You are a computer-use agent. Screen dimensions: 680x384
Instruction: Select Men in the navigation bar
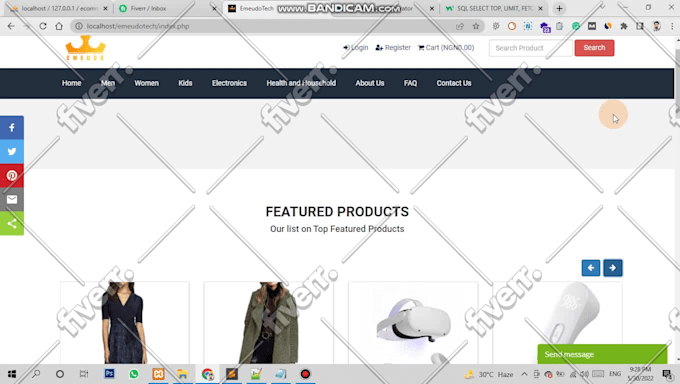click(108, 83)
